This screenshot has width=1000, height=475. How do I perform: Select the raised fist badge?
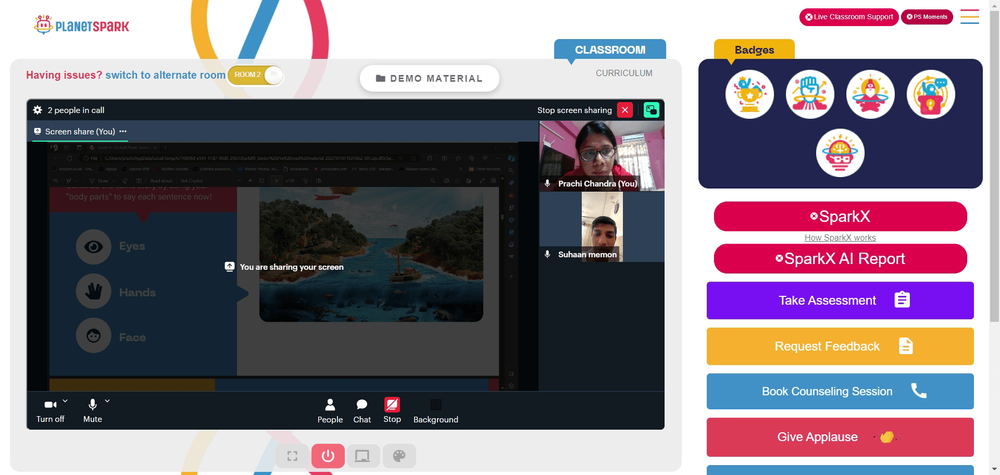tap(810, 94)
